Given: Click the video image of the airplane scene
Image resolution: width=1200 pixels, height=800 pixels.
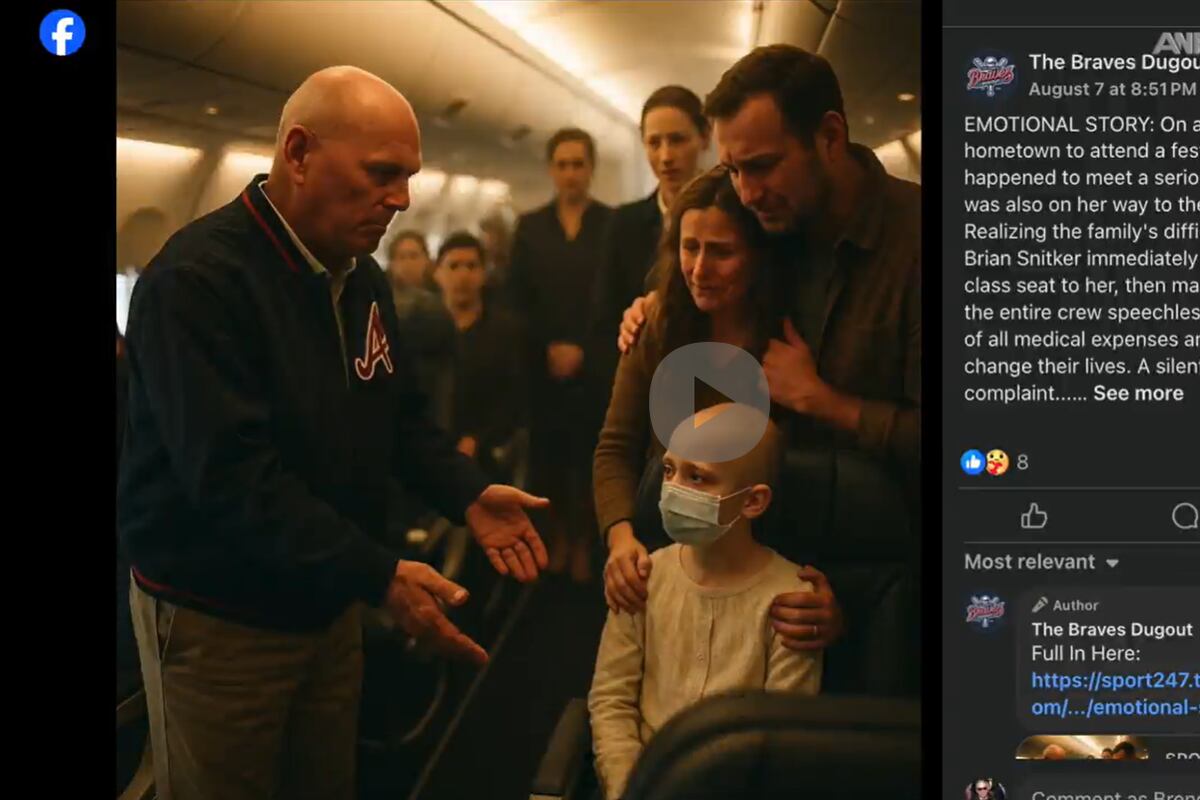Looking at the screenshot, I should pos(518,400).
